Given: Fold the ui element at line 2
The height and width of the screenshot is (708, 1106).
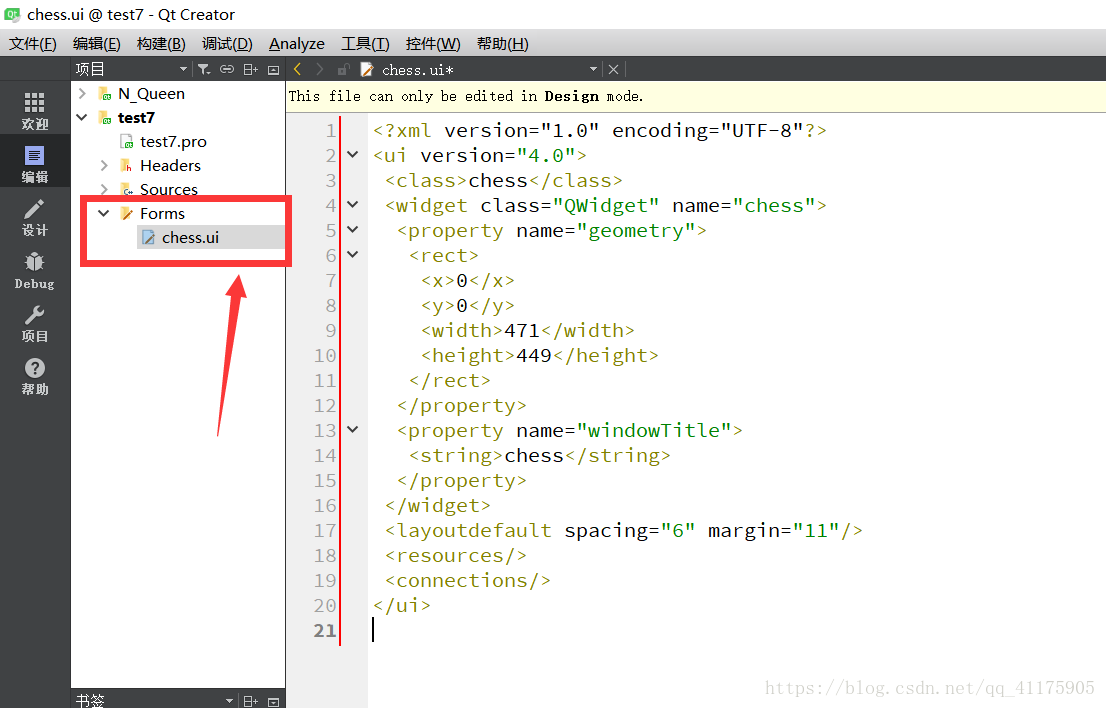Looking at the screenshot, I should pyautogui.click(x=353, y=154).
